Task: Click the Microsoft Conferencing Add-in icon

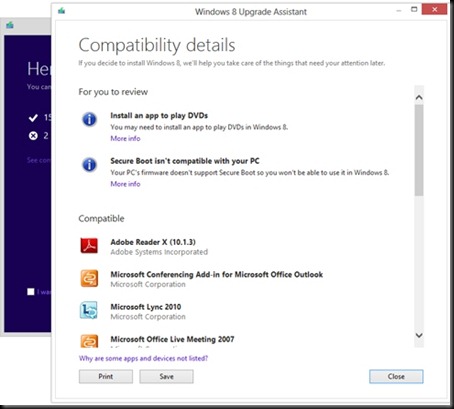Action: pos(89,278)
